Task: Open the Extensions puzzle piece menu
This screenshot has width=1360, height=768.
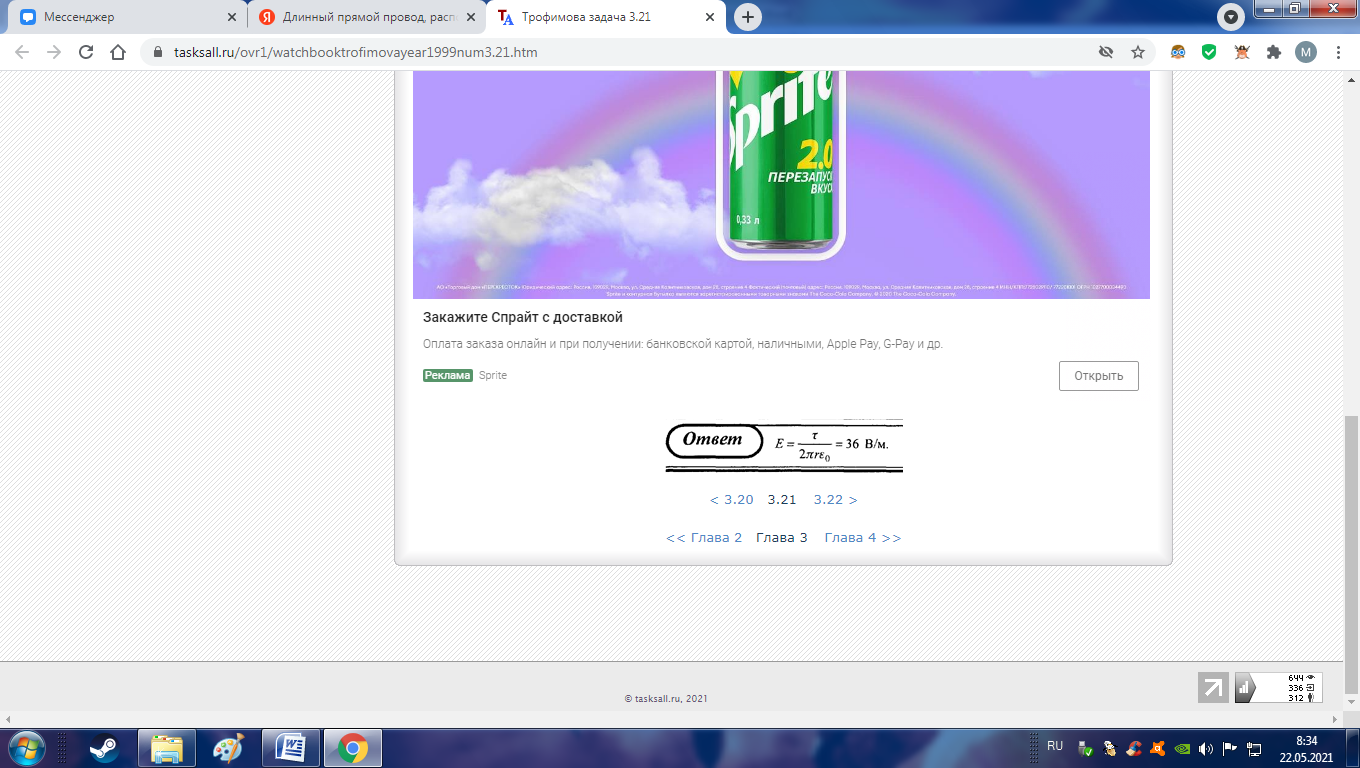Action: (x=1274, y=52)
